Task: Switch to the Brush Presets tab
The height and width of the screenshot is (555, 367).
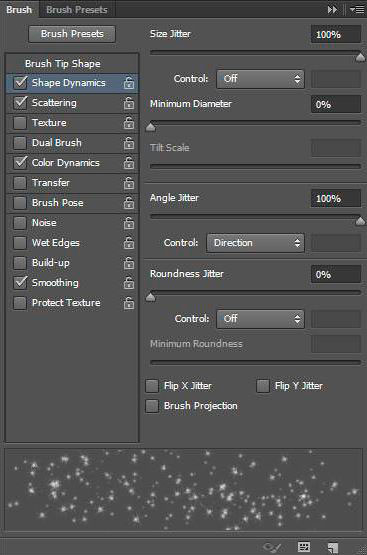Action: click(77, 10)
